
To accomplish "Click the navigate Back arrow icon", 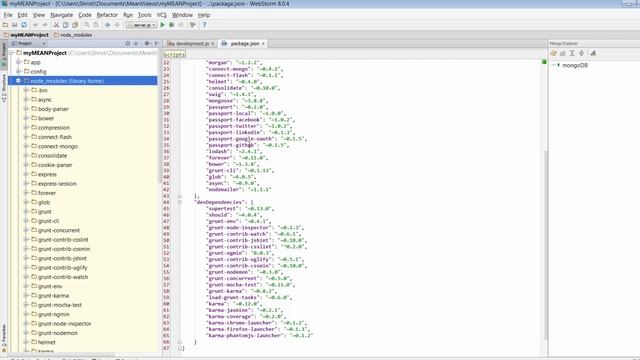I will click(x=108, y=25).
